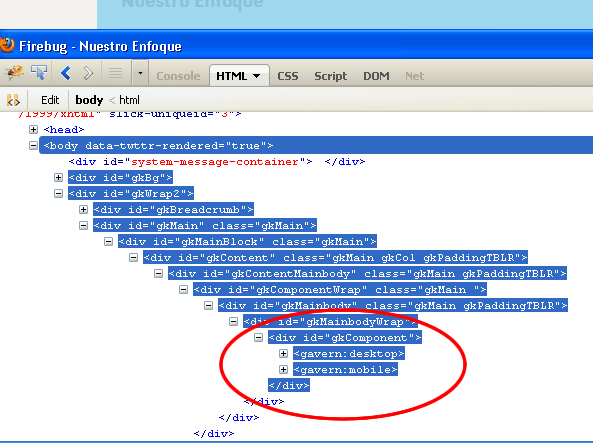593x443 pixels.
Task: Activate the inspect element pointer tool
Action: click(x=39, y=72)
